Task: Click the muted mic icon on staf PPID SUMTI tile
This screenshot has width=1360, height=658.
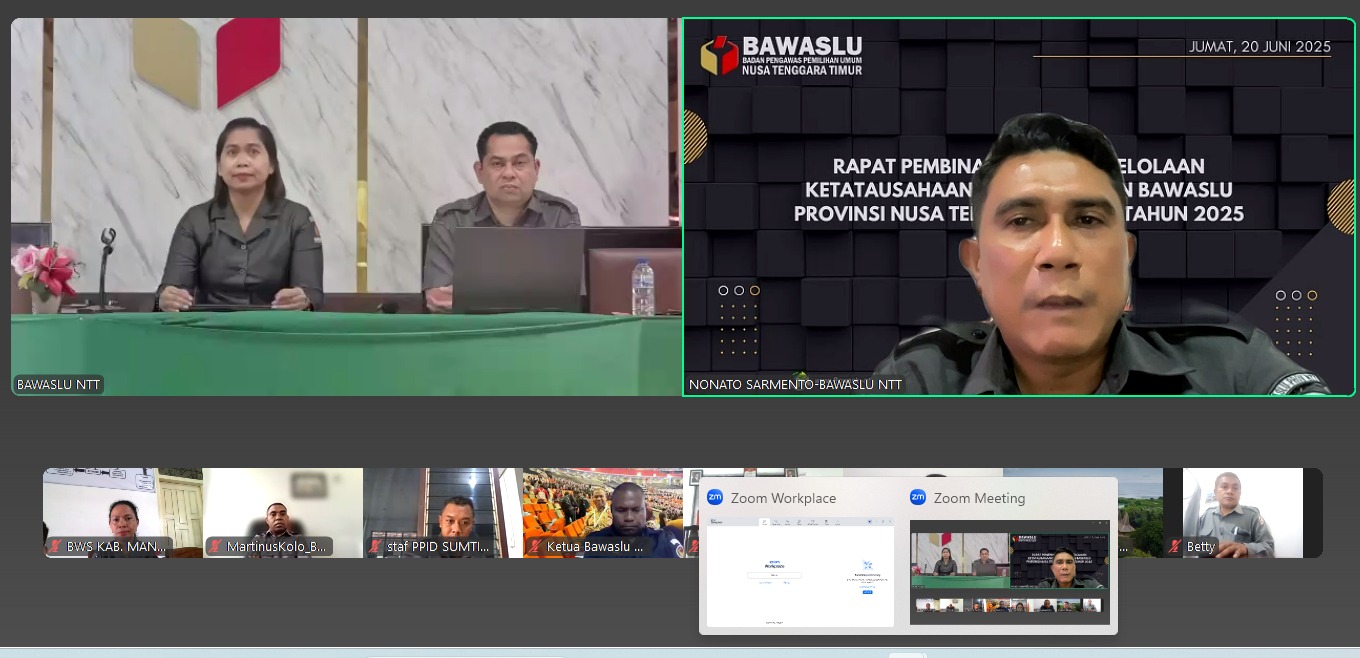Action: click(x=374, y=546)
